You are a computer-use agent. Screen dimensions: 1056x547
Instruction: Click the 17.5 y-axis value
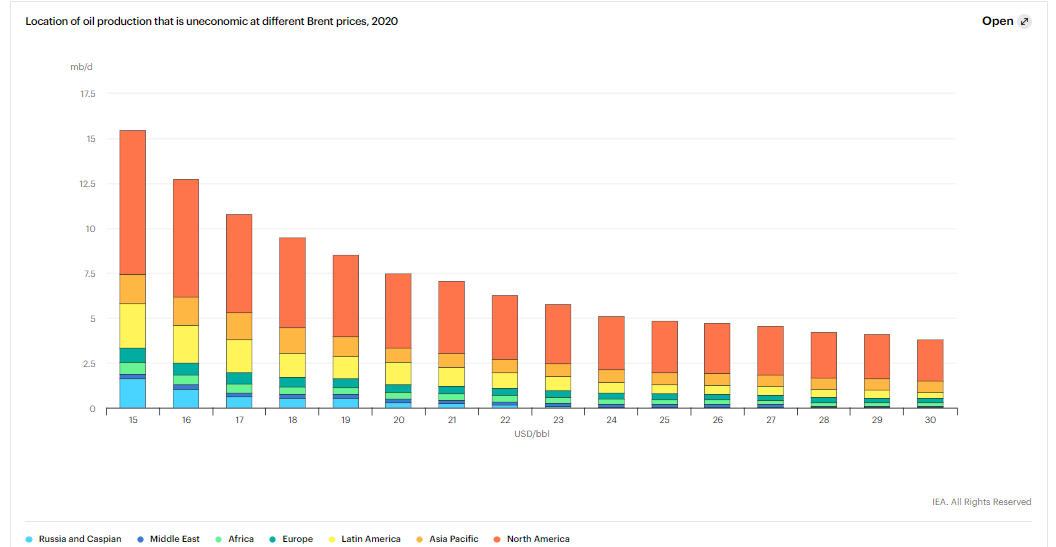point(89,94)
